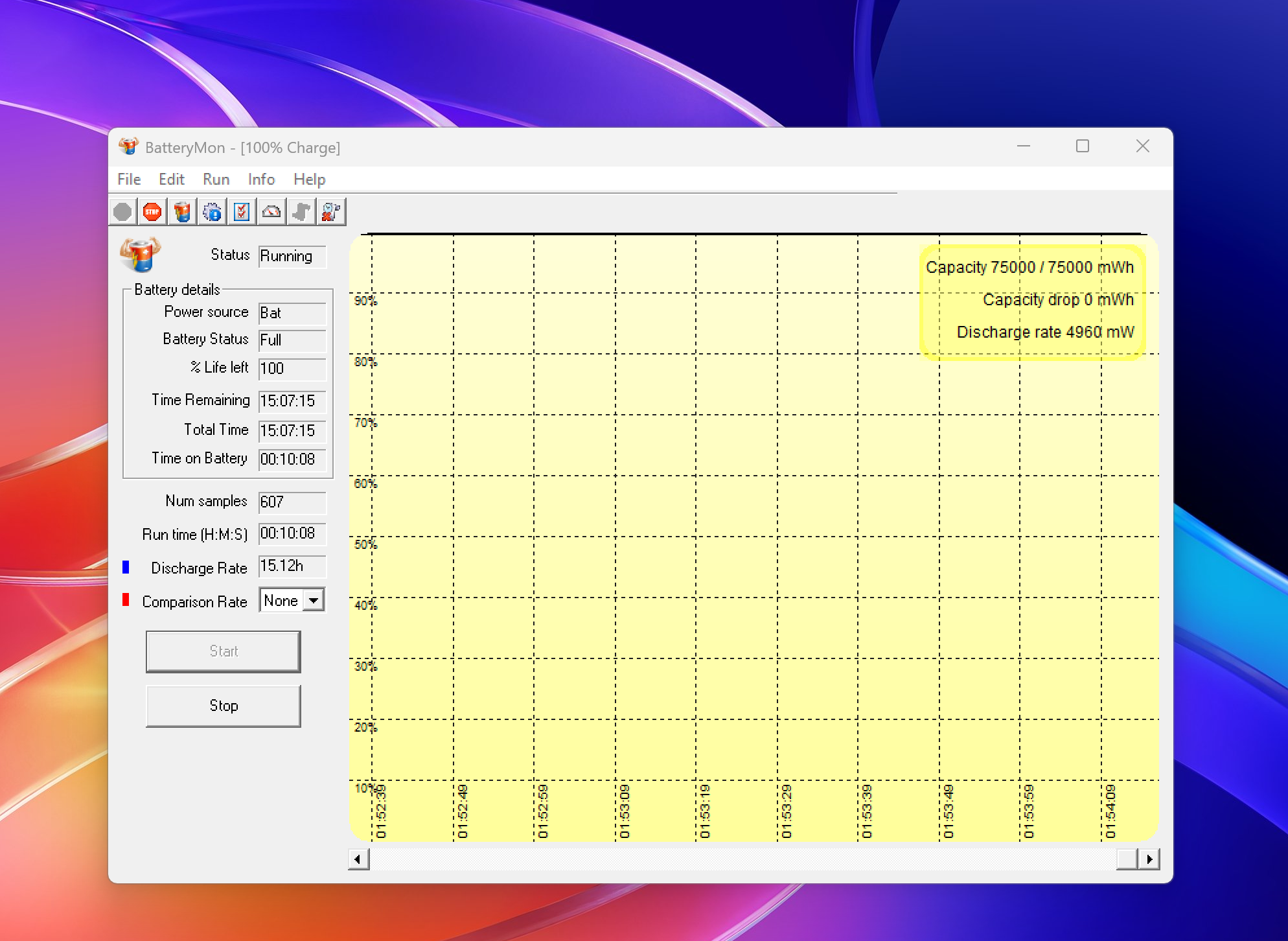Click the 20% graph axis label
Screen dimensions: 1288x941
pos(365,727)
